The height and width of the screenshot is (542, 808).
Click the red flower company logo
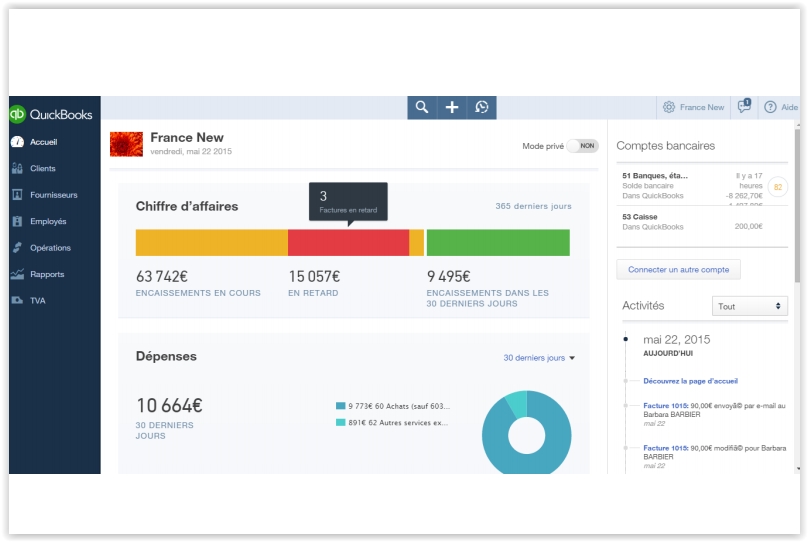tap(126, 144)
